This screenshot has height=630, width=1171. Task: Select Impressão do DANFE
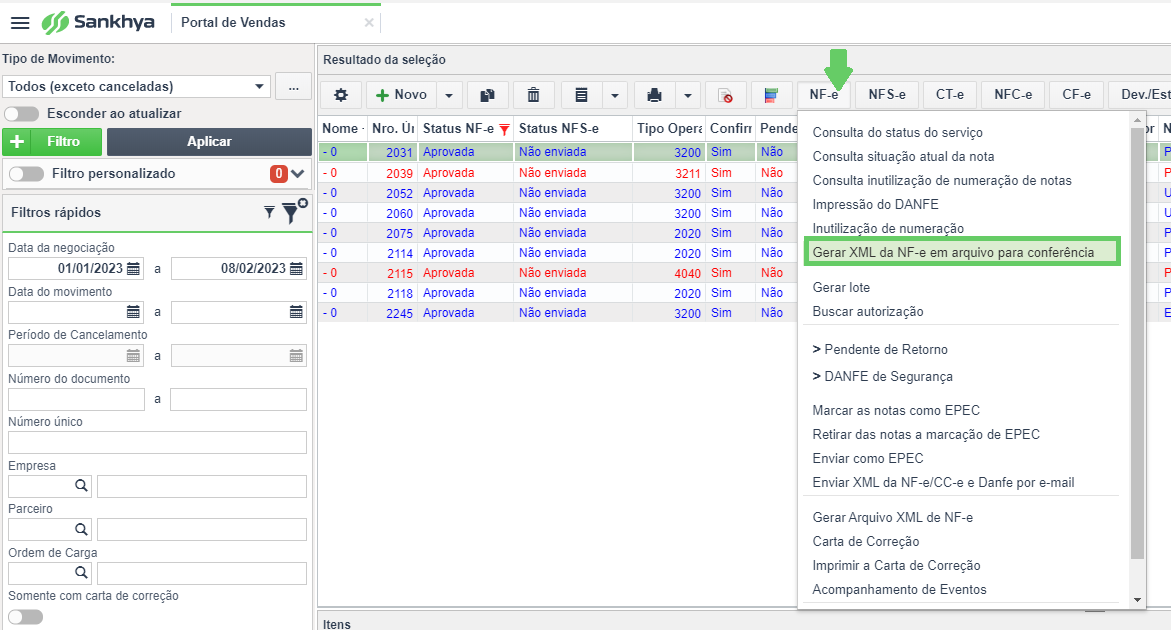coord(875,205)
